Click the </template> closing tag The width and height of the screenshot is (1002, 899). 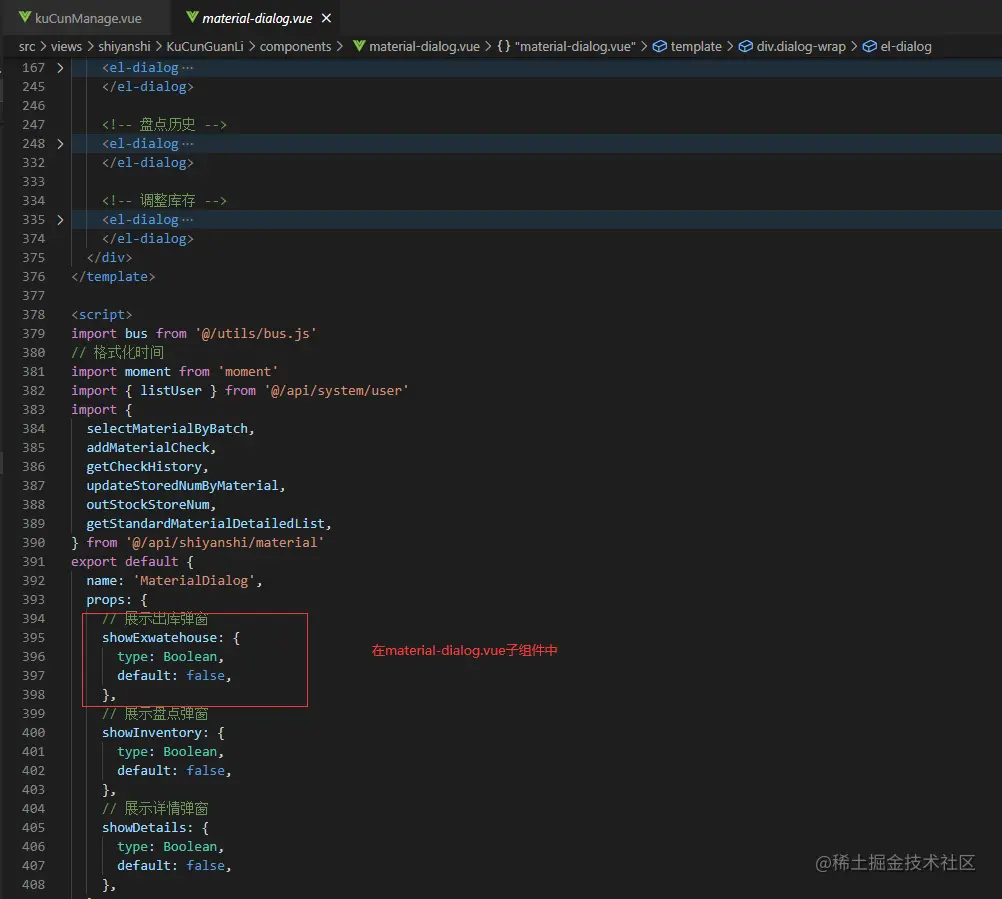pyautogui.click(x=113, y=277)
